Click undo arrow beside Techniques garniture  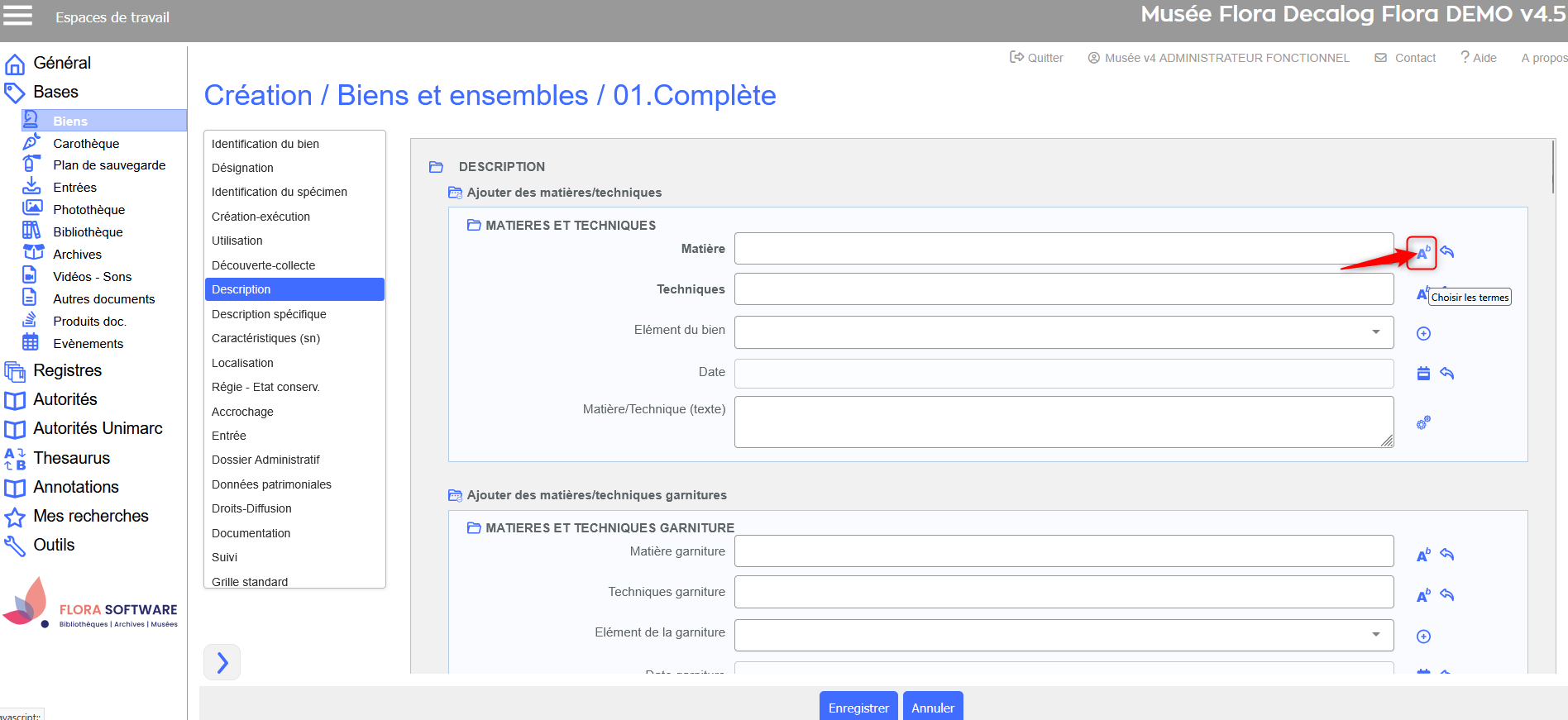coord(1447,595)
